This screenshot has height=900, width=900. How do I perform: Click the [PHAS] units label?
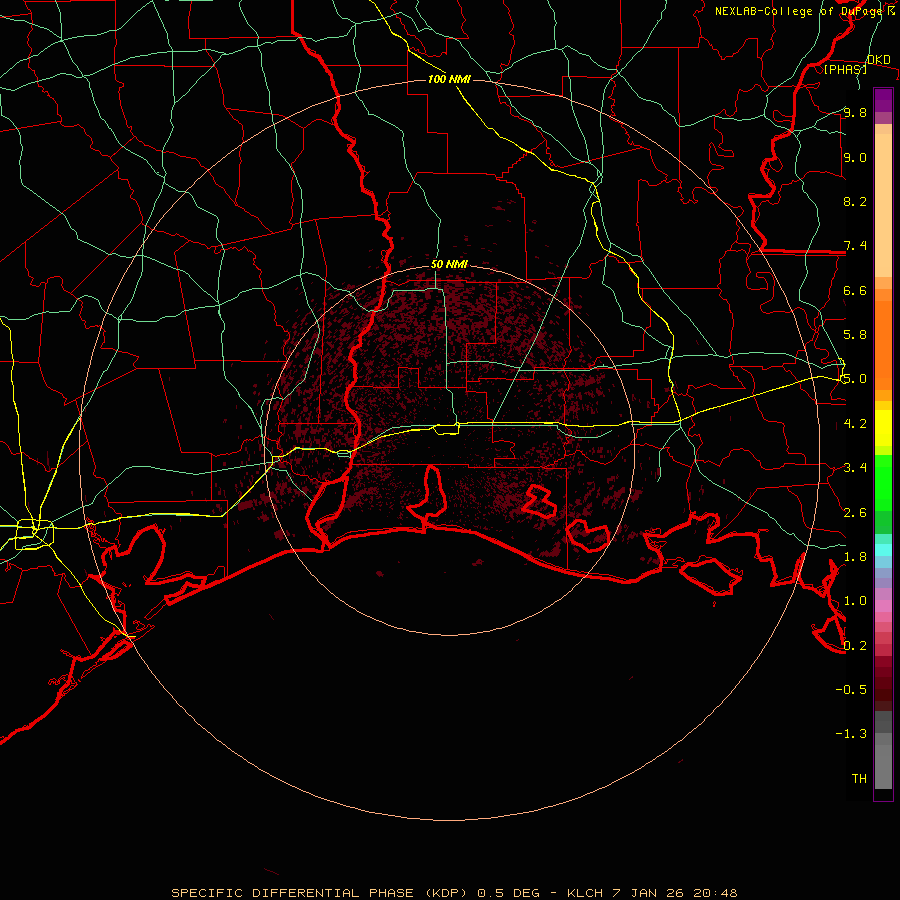coord(845,69)
